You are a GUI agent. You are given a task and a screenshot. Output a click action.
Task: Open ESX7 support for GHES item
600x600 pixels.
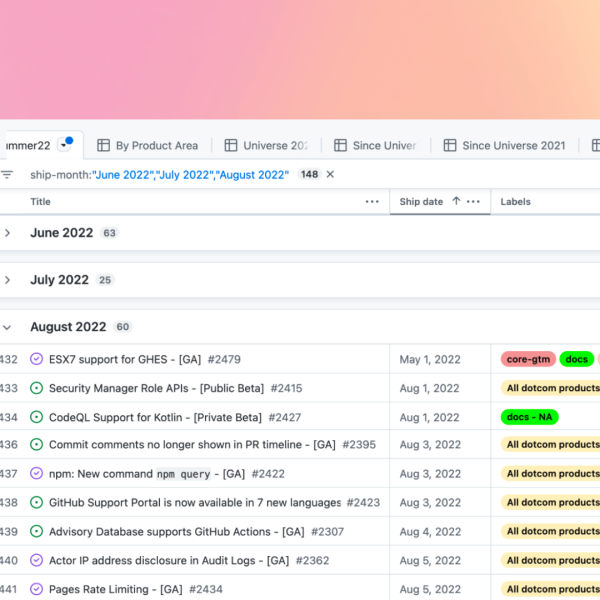(125, 359)
